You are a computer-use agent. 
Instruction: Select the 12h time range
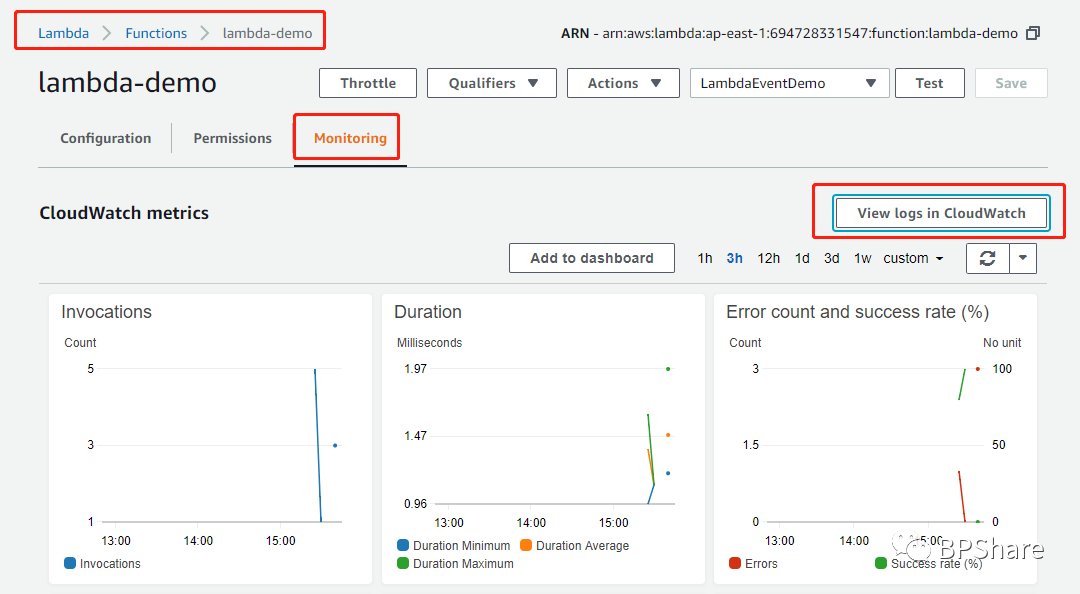click(x=769, y=258)
